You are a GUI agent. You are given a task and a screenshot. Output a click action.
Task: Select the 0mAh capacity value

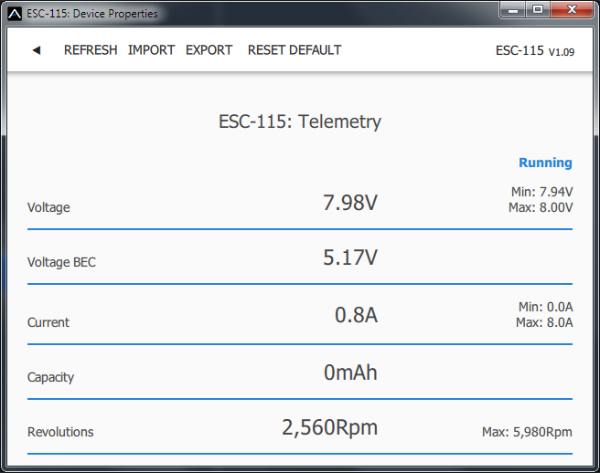pos(350,372)
